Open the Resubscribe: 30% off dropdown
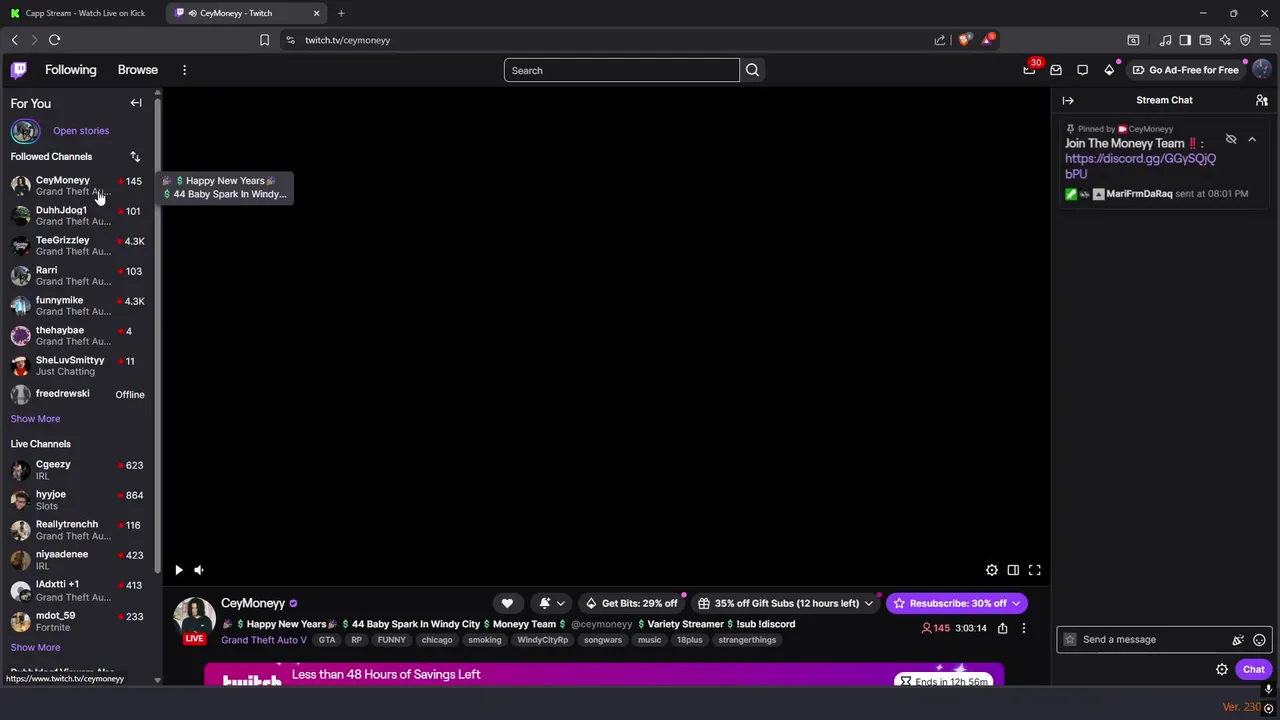 (x=956, y=603)
